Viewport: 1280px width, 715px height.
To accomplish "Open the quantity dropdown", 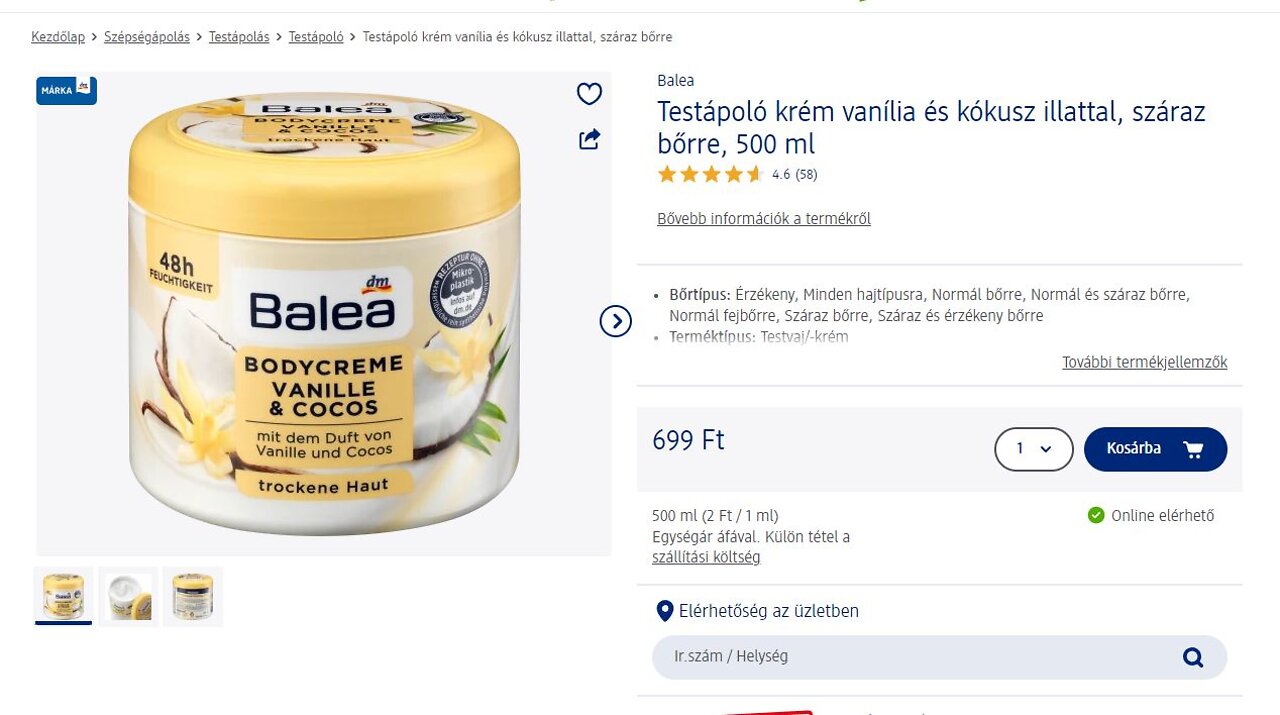I will [1034, 449].
